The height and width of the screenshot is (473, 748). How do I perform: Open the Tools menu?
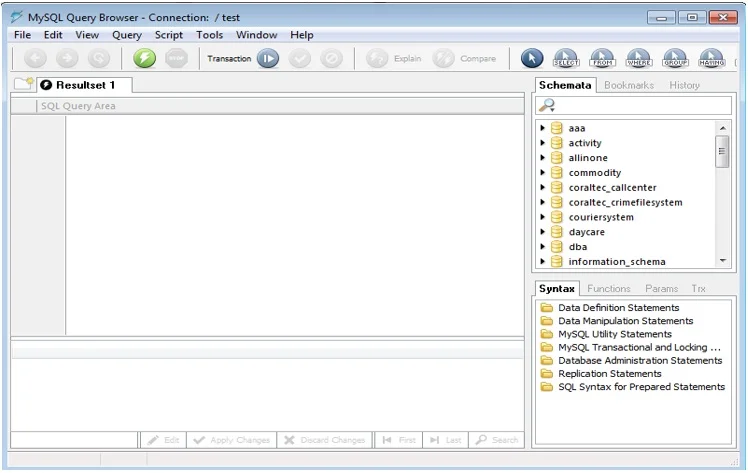click(209, 35)
